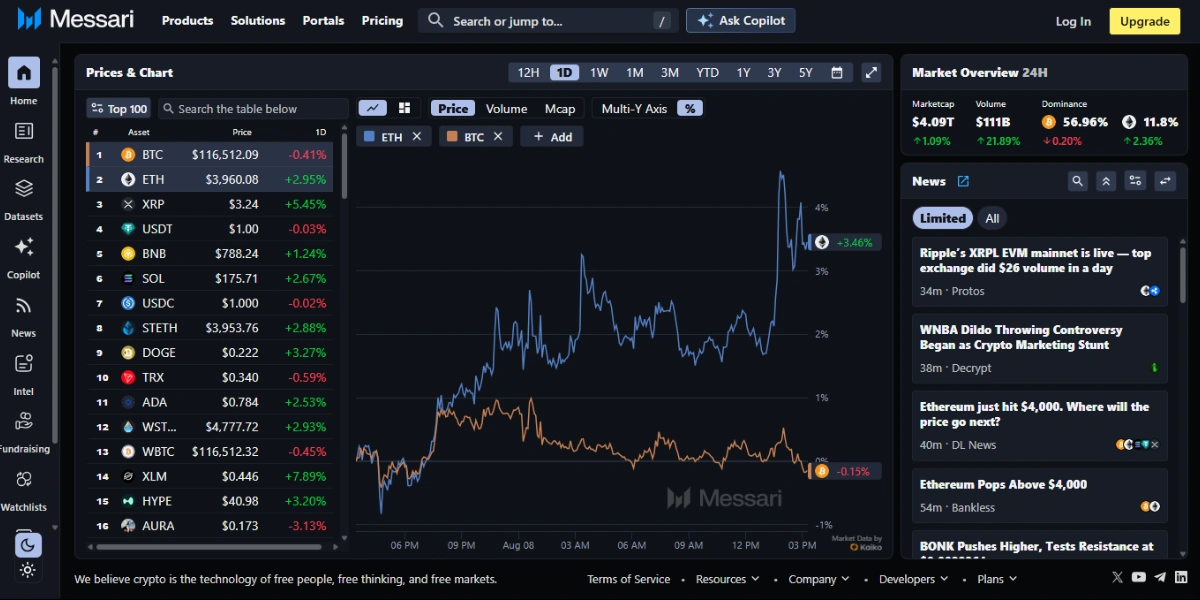Click the Log In link

pos(1073,21)
